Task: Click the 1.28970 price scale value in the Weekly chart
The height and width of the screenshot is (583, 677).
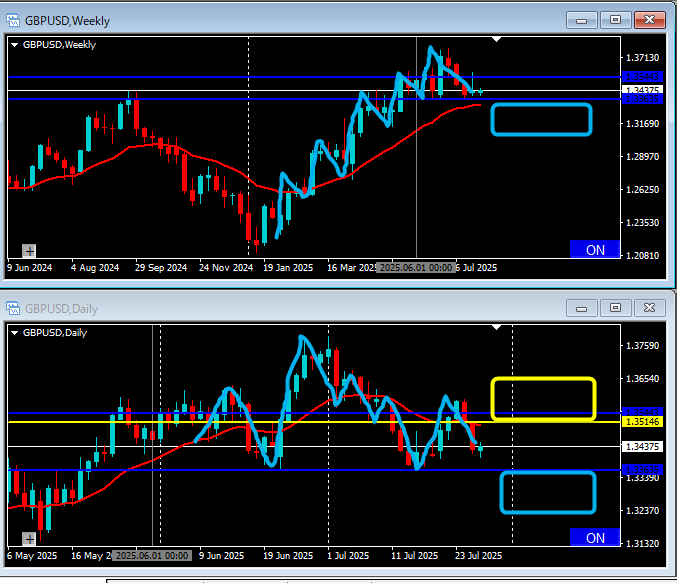Action: click(642, 156)
